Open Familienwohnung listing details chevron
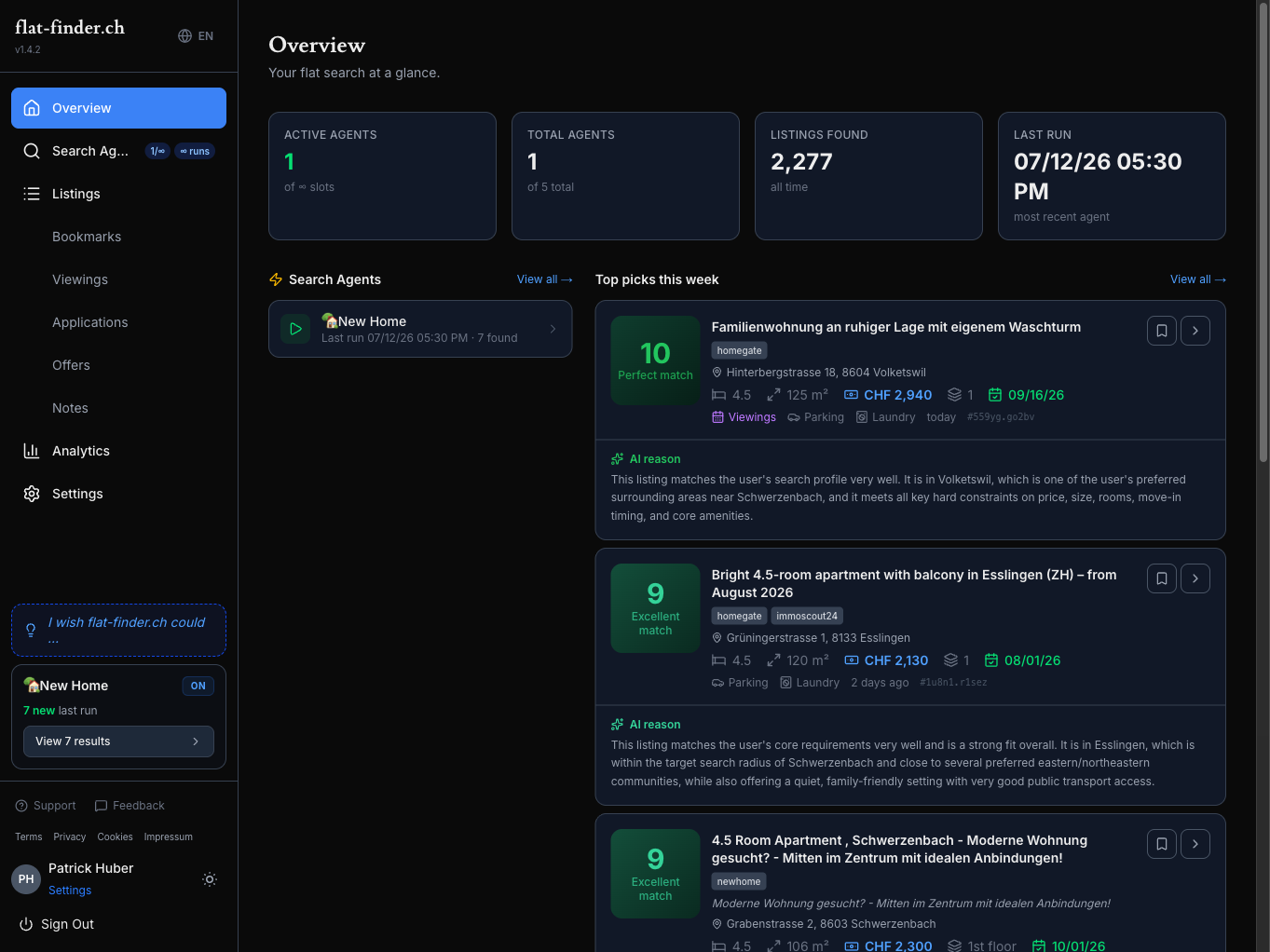 [x=1195, y=331]
